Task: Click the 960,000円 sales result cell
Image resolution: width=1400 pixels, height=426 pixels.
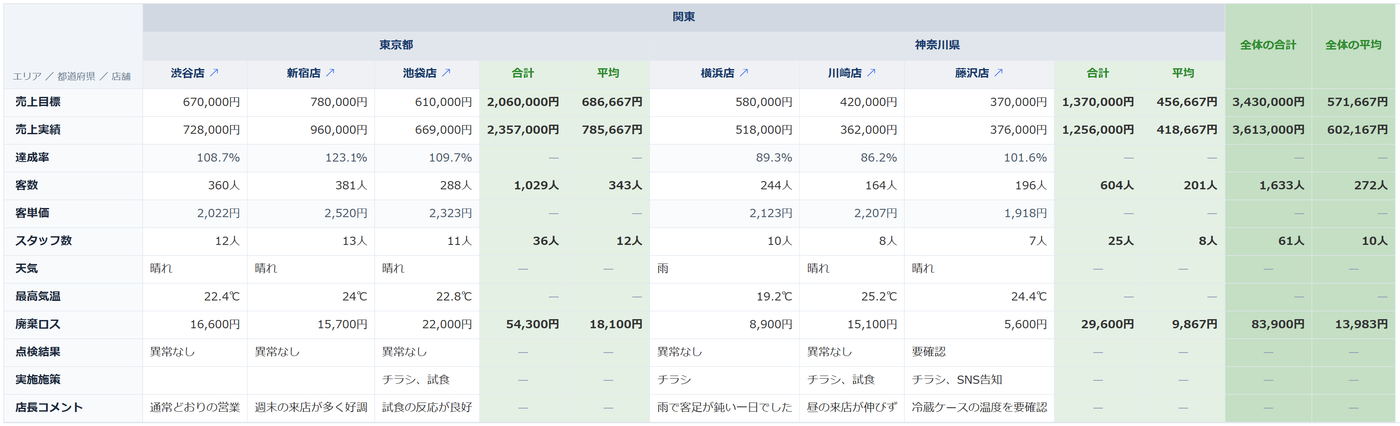Action: 311,130
